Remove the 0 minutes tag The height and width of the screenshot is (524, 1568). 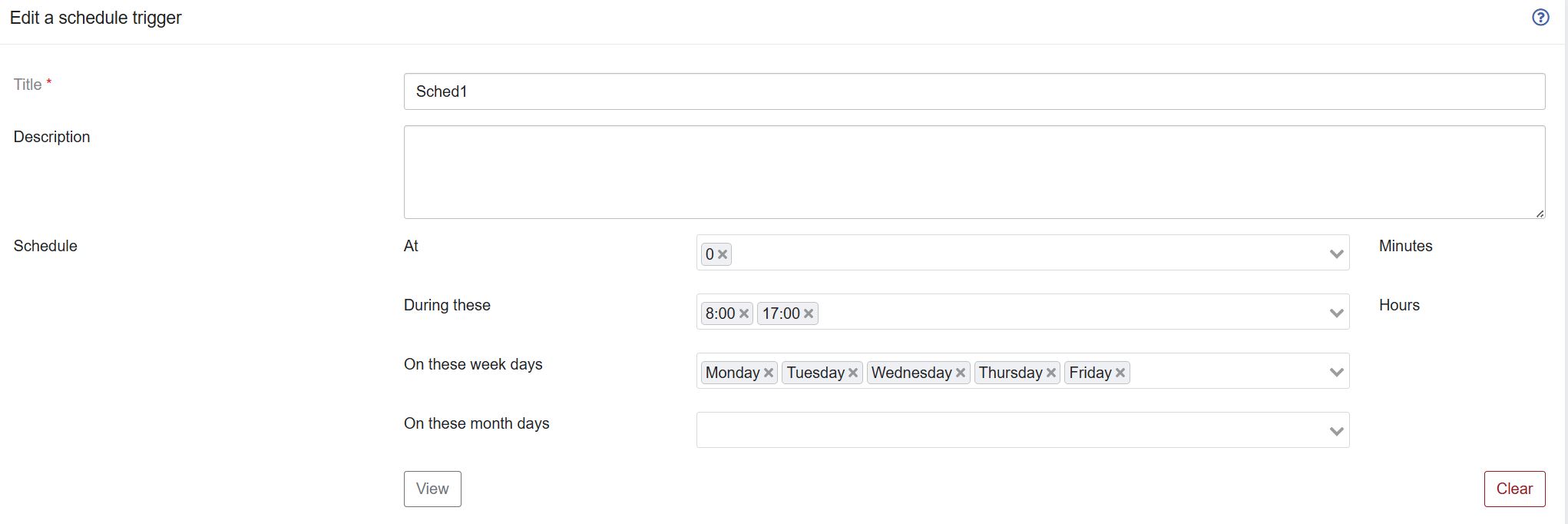click(x=723, y=254)
